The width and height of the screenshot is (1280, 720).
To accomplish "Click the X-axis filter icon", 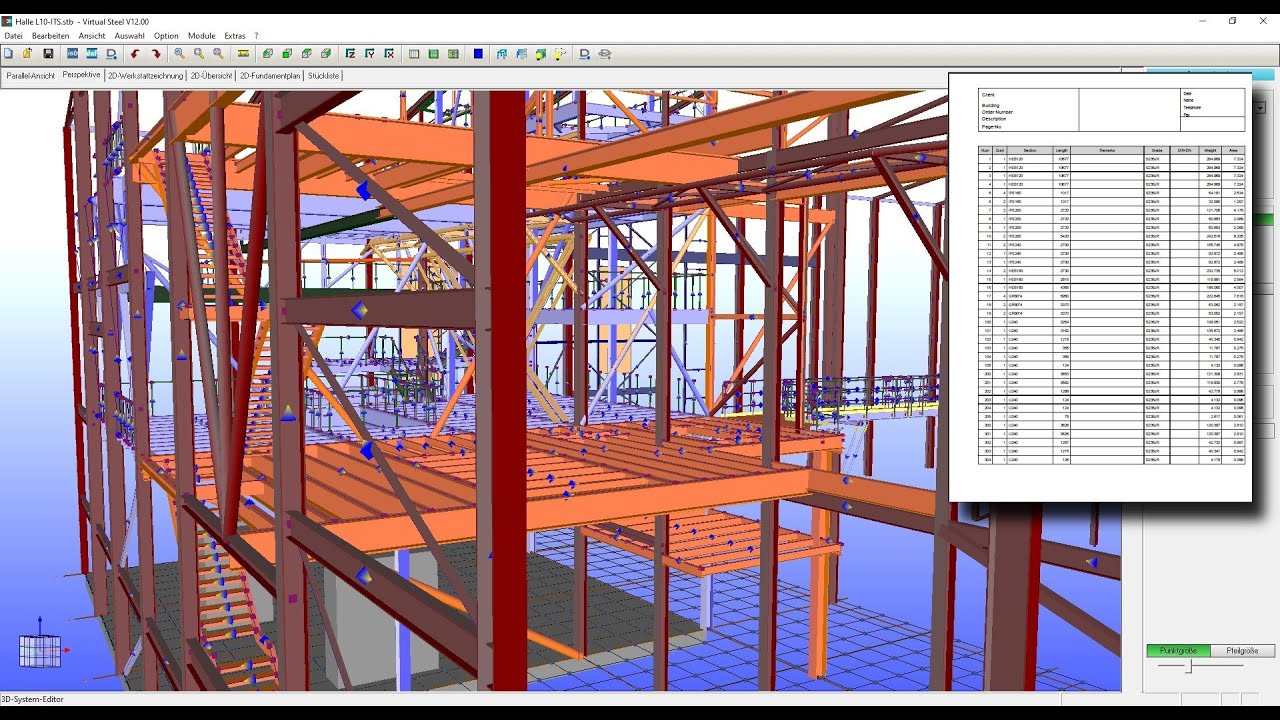I will pyautogui.click(x=389, y=53).
